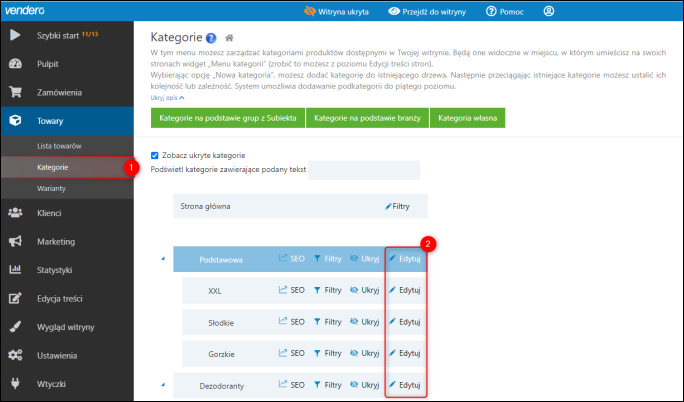Hide the XXL category with Ukryj
This screenshot has height=402, width=684.
[x=365, y=290]
